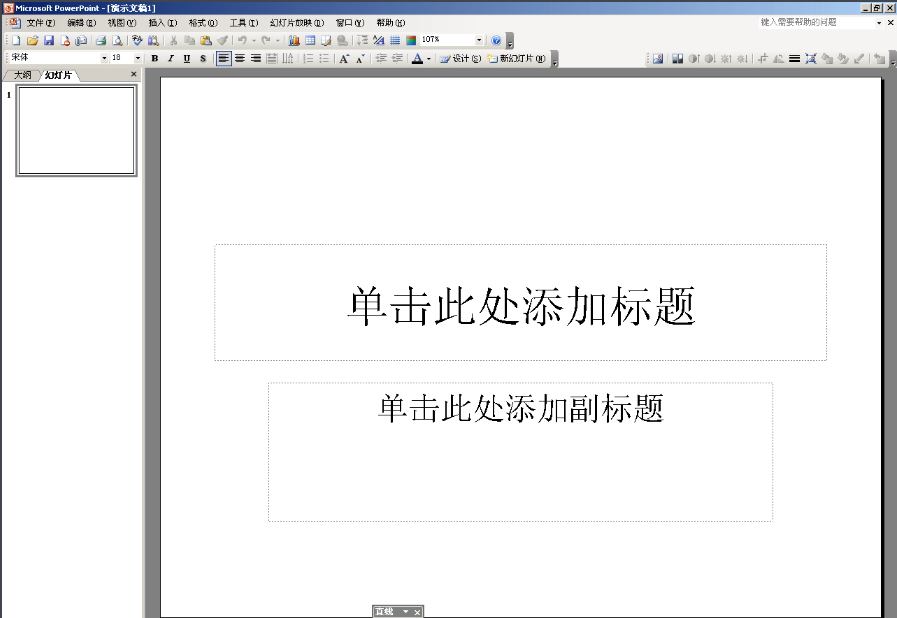
Task: Align text left
Action: click(x=224, y=58)
